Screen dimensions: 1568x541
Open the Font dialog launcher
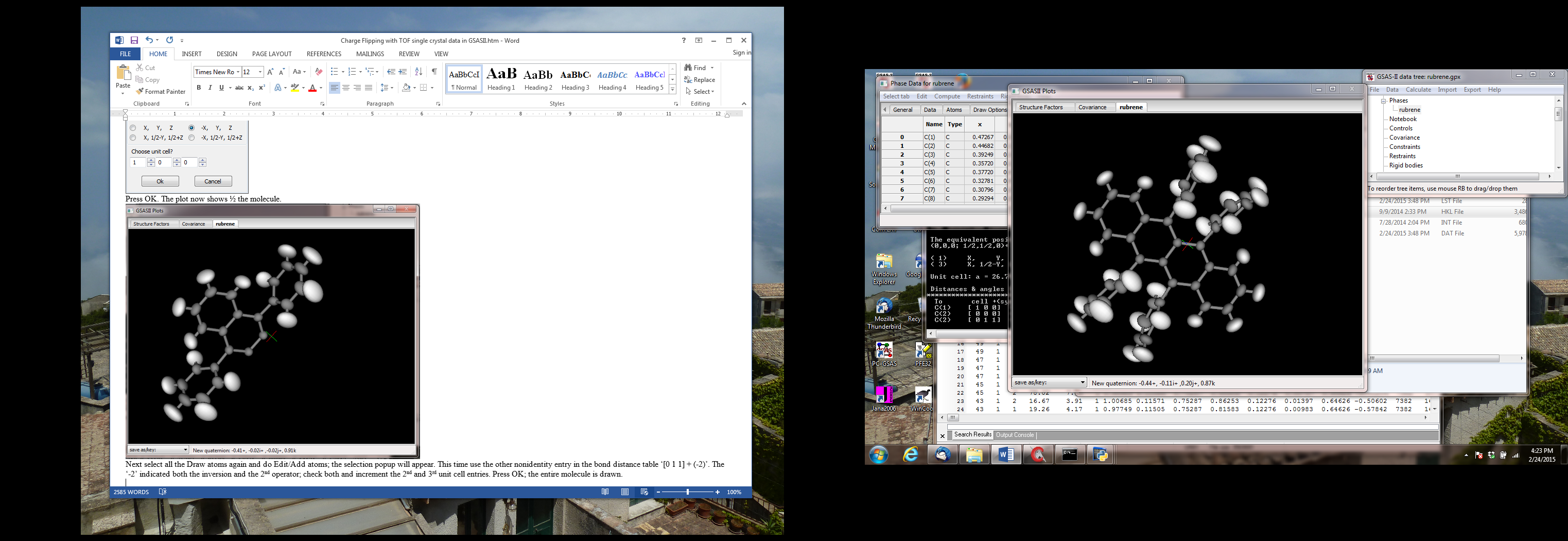(x=322, y=104)
